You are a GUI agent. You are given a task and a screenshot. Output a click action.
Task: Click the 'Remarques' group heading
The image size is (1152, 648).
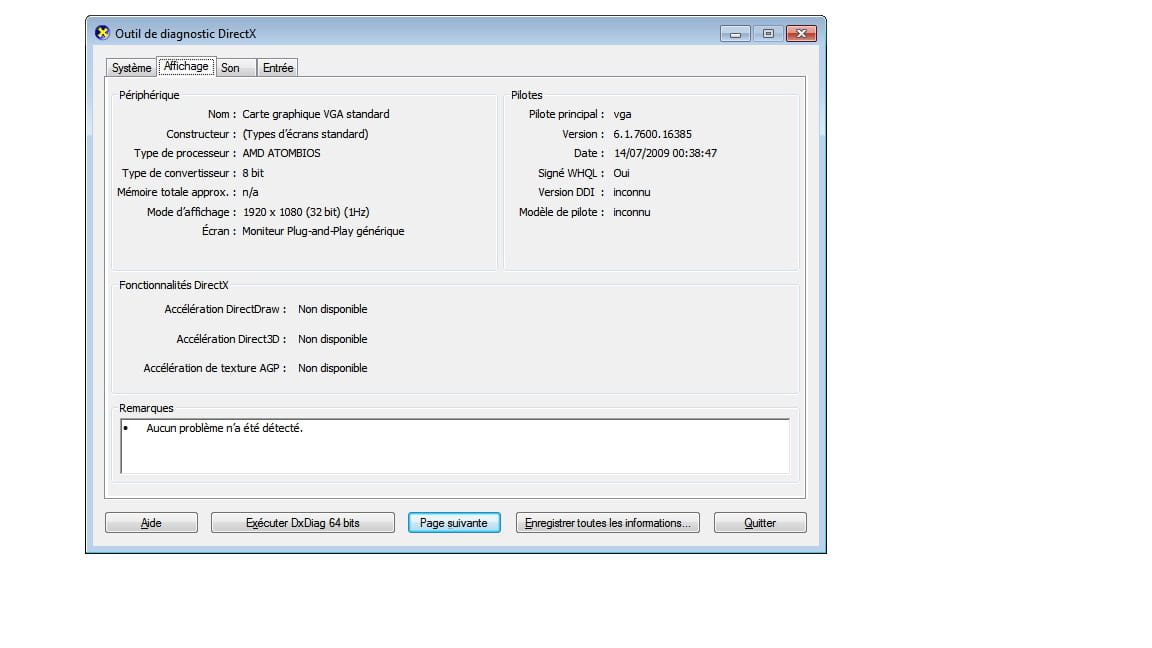pyautogui.click(x=146, y=408)
